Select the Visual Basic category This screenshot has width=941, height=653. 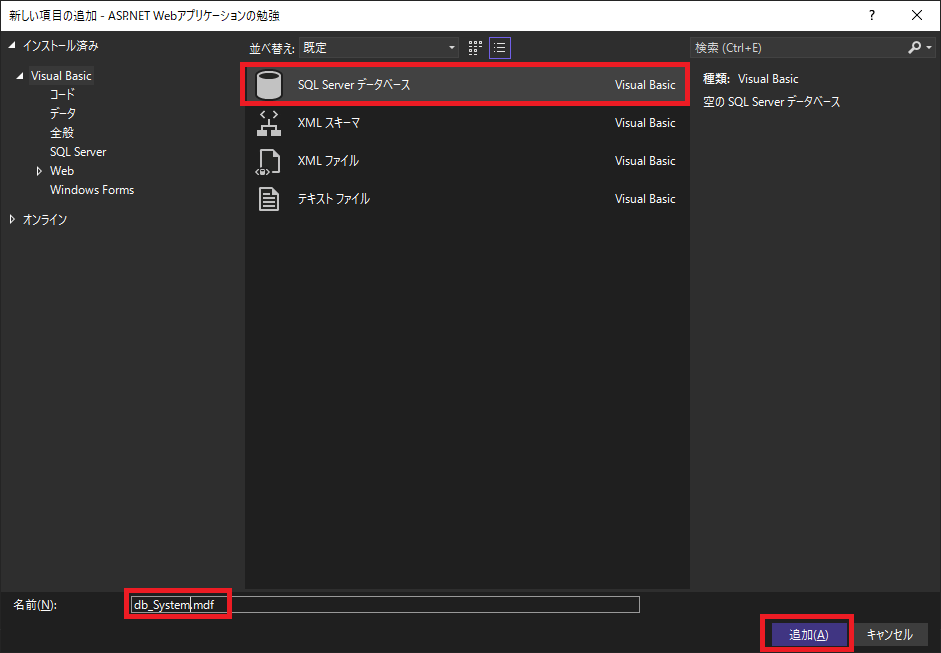click(61, 76)
